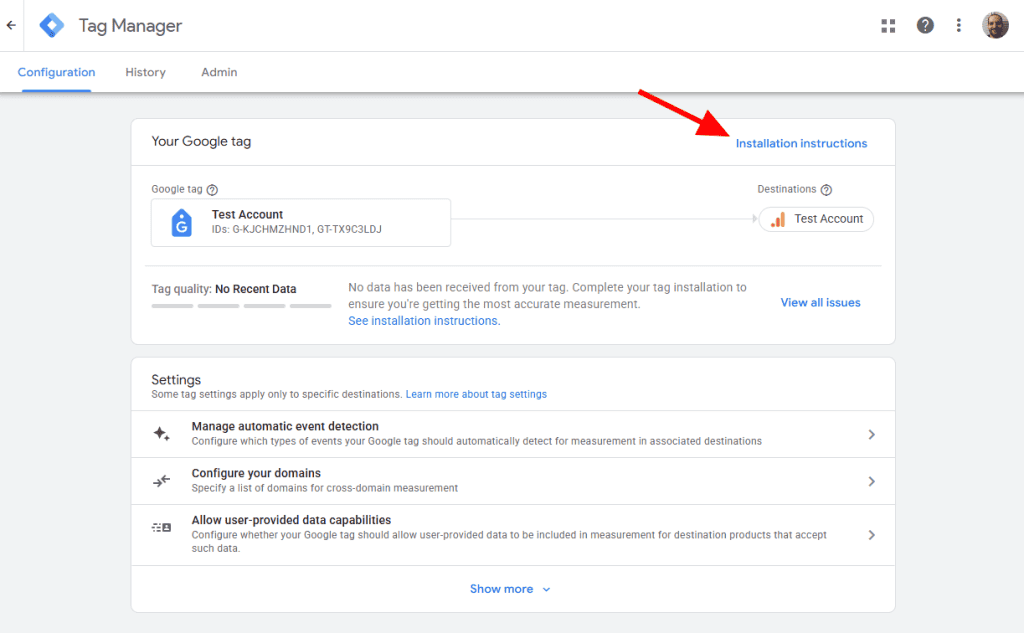The image size is (1024, 633).
Task: Click the help icon beside Google tag
Action: pyautogui.click(x=212, y=190)
